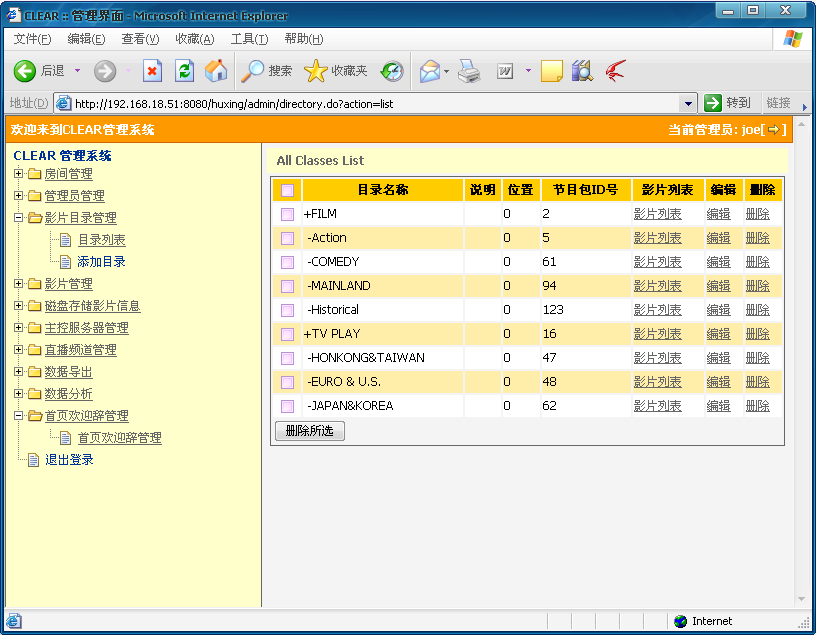Open the 文件(F) menu
The width and height of the screenshot is (816, 635).
point(32,39)
